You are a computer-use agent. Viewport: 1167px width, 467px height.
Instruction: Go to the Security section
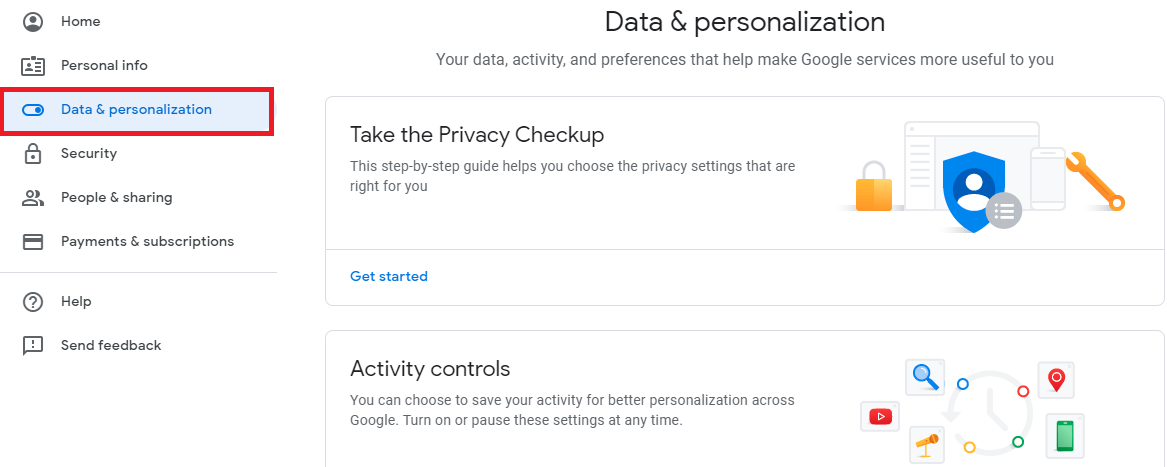(x=89, y=153)
